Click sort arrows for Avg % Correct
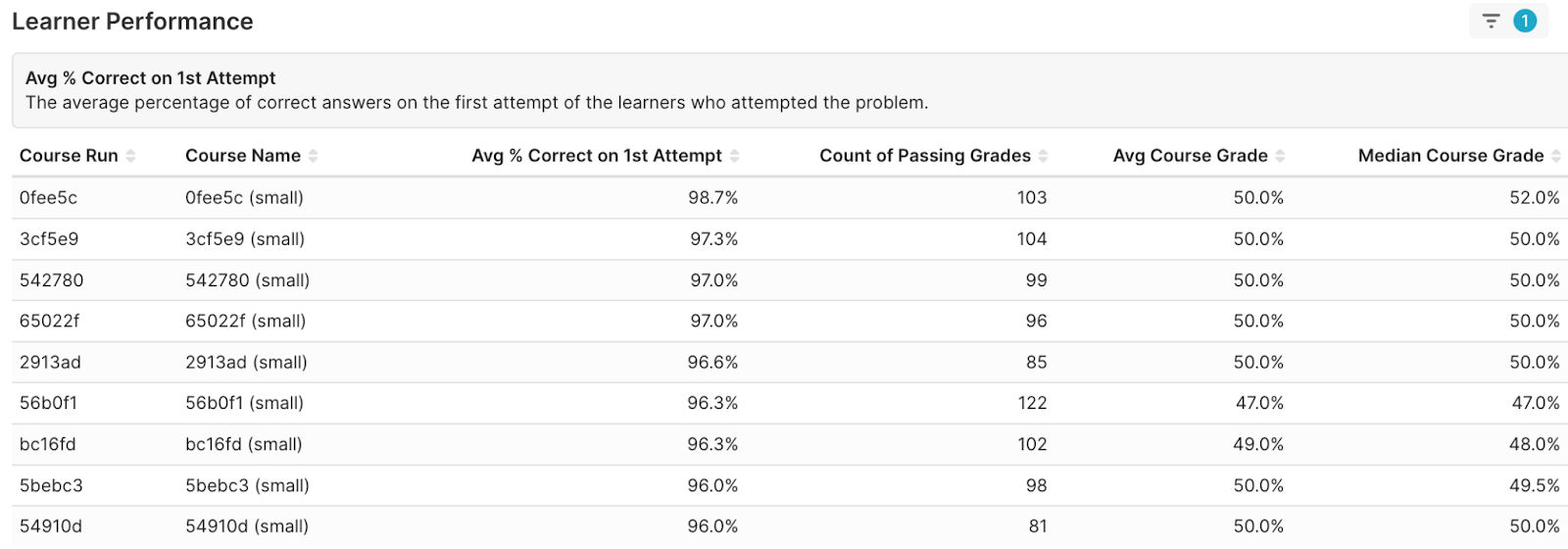This screenshot has height=549, width=1568. (734, 156)
